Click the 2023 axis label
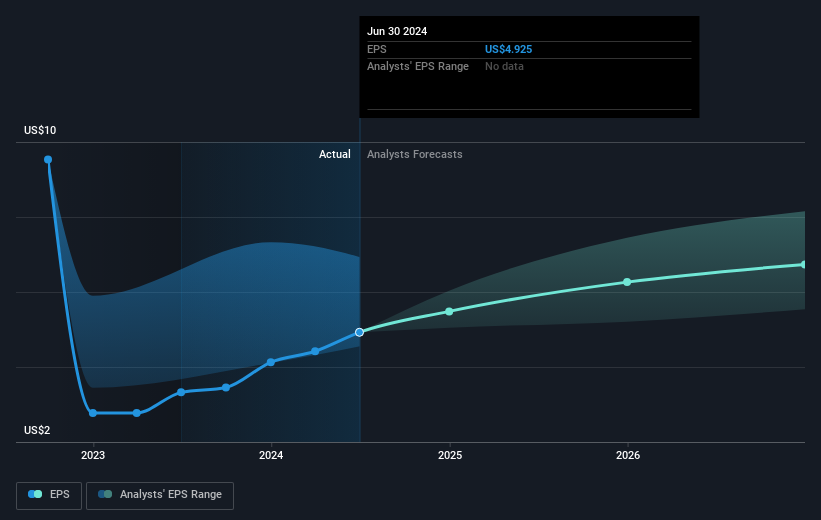 [x=93, y=455]
